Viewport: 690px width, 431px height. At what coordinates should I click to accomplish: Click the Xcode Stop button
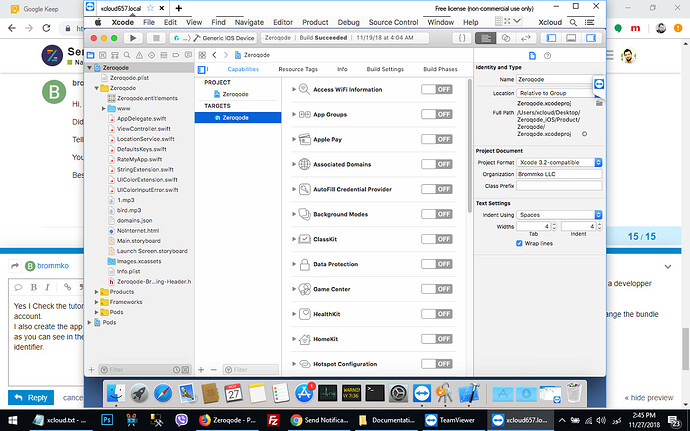click(156, 38)
